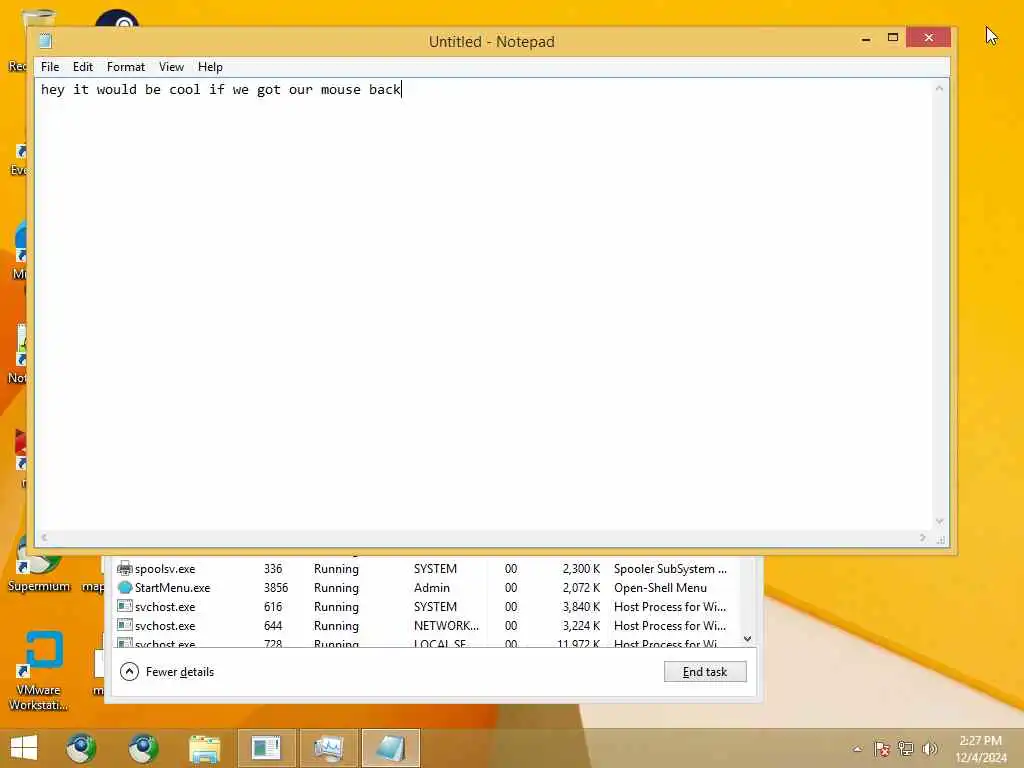Click the StartMenu.exe shell icon
The height and width of the screenshot is (768, 1024).
click(125, 588)
